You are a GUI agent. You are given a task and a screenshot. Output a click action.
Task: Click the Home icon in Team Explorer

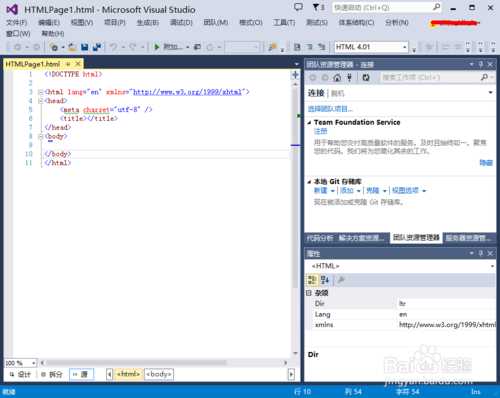337,78
